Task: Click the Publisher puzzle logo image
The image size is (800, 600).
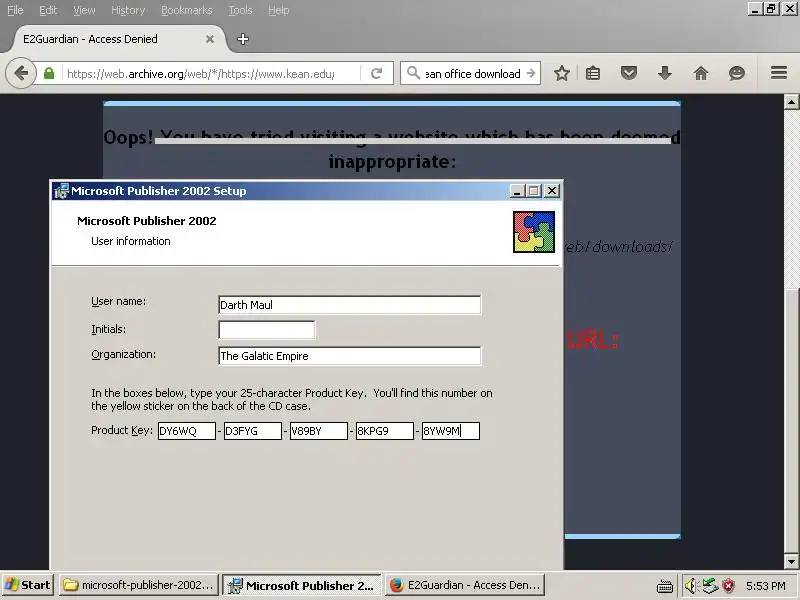Action: 534,232
